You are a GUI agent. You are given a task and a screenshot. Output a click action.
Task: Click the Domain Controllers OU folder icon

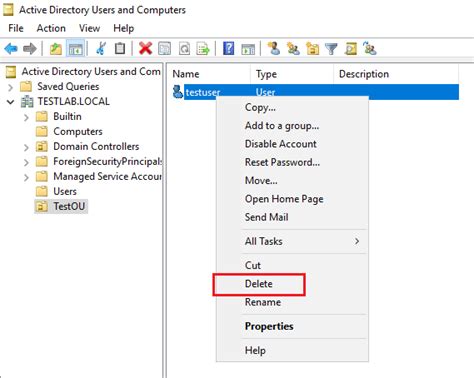(42, 146)
